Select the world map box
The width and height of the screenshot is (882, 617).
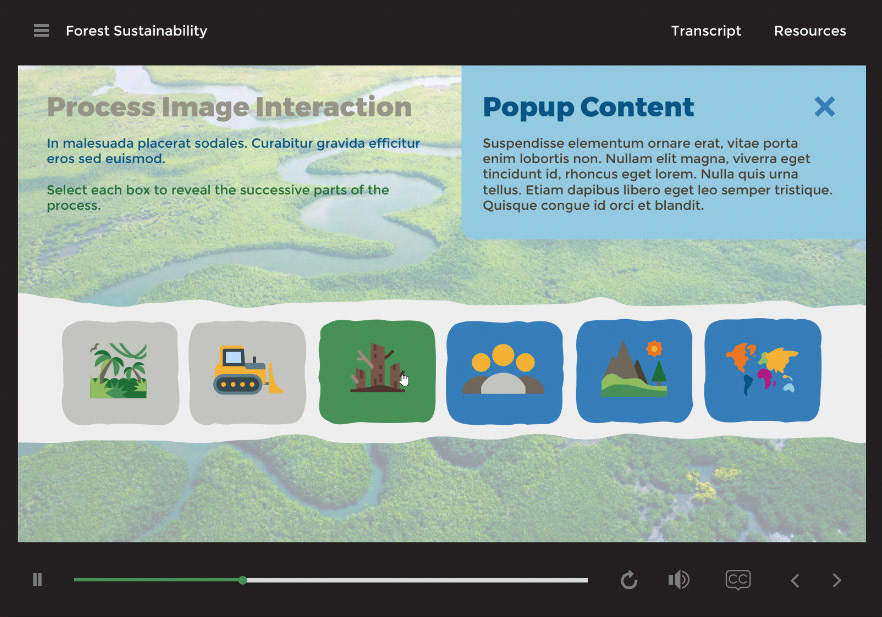[763, 370]
